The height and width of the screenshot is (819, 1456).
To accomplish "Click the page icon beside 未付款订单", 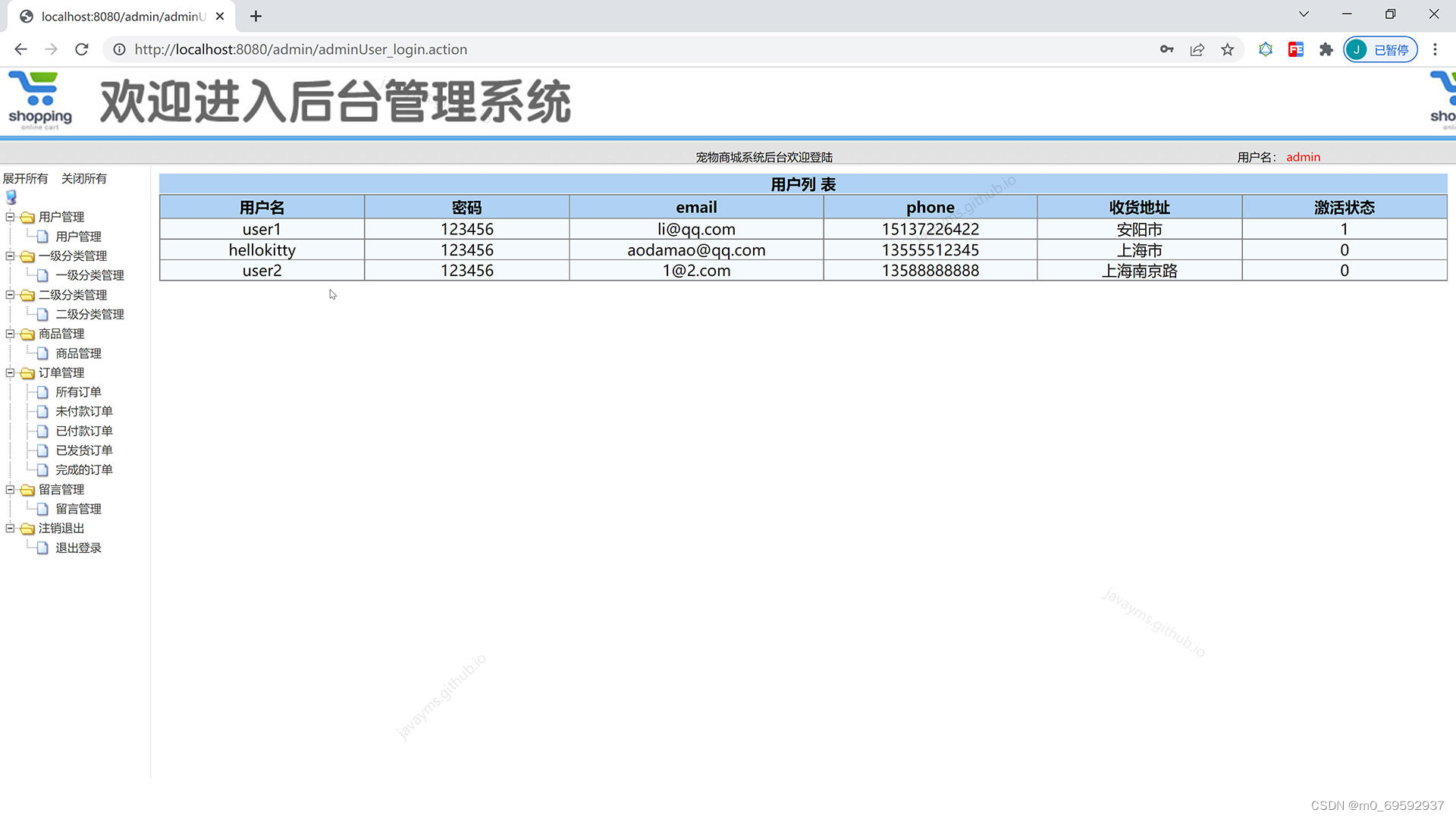I will click(x=42, y=411).
